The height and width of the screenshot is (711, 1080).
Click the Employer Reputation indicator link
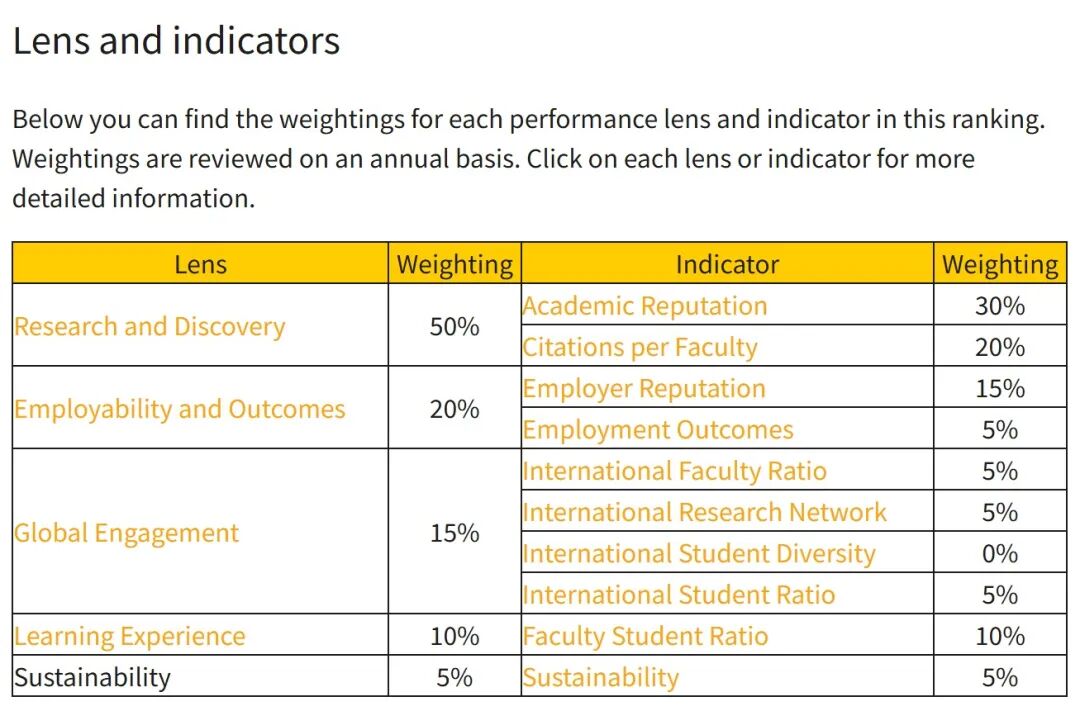coord(644,389)
